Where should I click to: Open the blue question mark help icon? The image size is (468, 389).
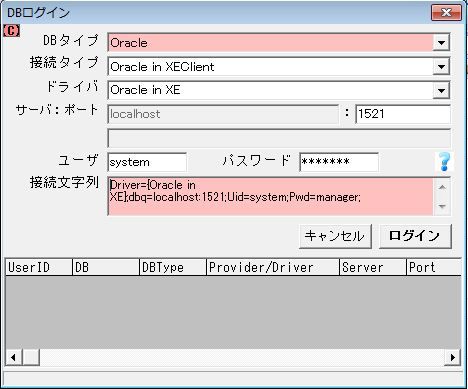(x=444, y=161)
